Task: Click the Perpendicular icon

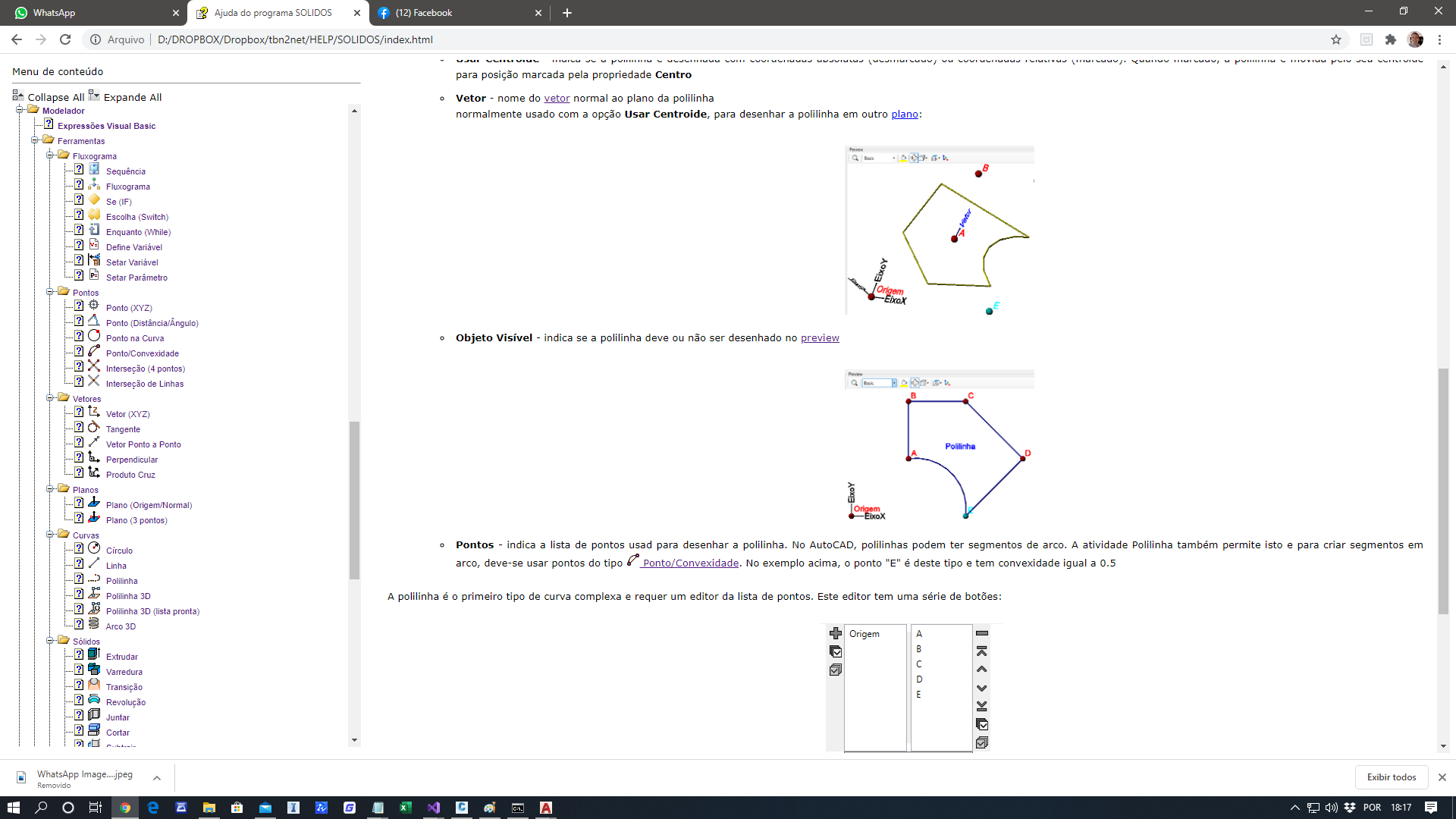Action: (x=94, y=457)
